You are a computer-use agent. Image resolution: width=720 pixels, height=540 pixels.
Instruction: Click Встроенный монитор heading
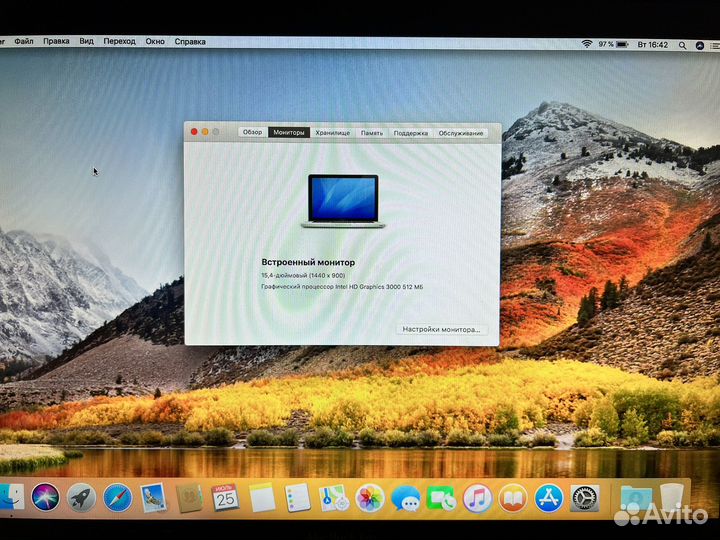[x=308, y=262]
